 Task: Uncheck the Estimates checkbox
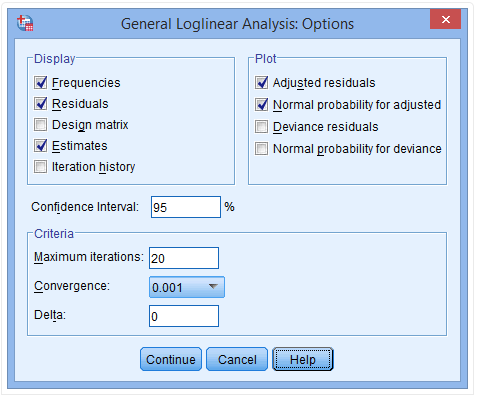pyautogui.click(x=41, y=146)
